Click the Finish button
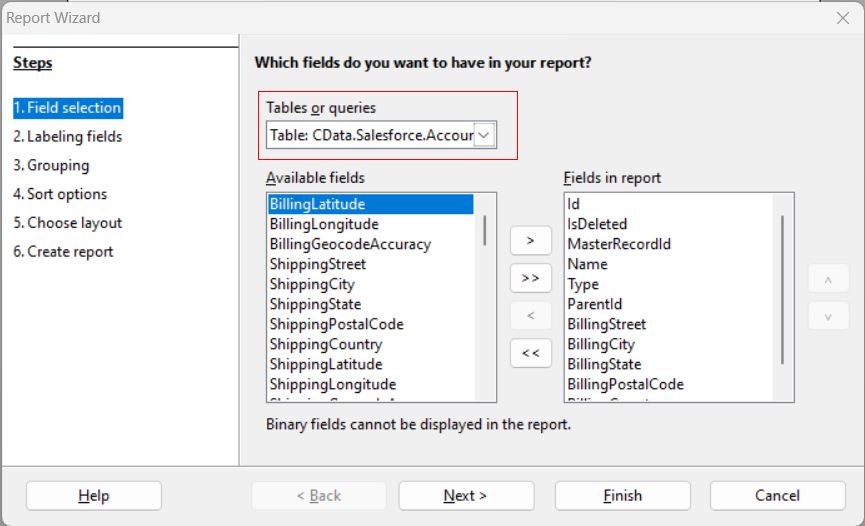Viewport: 865px width, 526px height. click(x=622, y=495)
